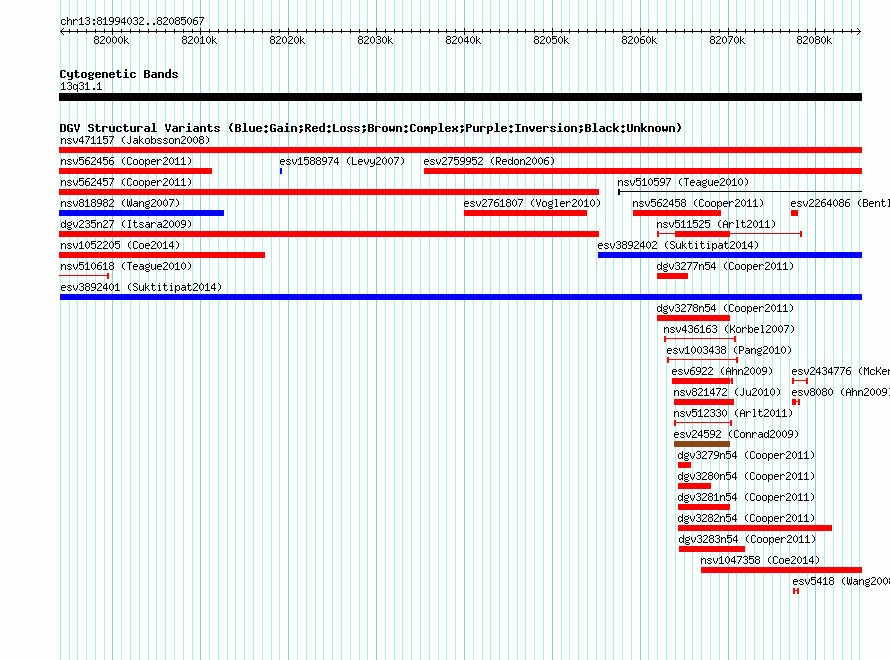Click the esv2434776 variant label
Image resolution: width=890 pixels, height=660 pixels.
[841, 371]
